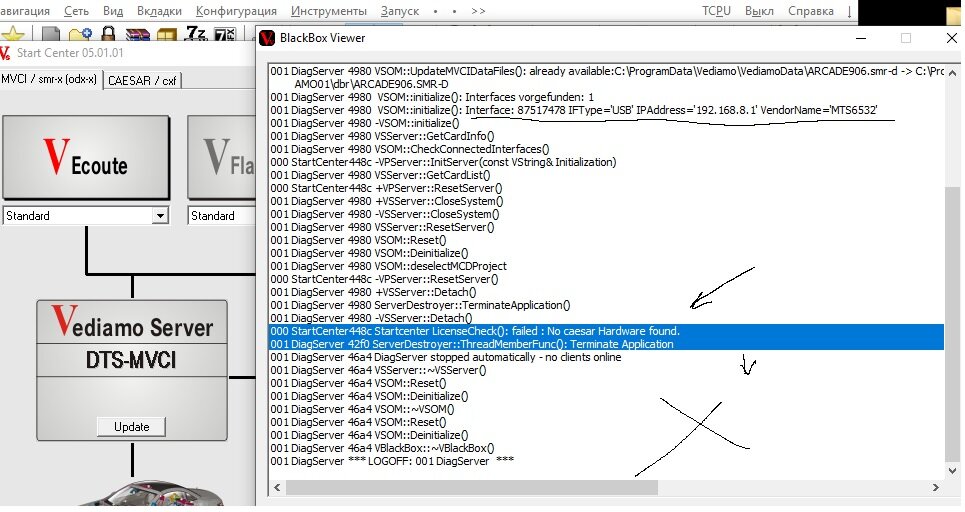This screenshot has width=965, height=512.
Task: Select log line '-VPServer::InitServer(const VString& Initialization)'
Action: pyautogui.click(x=606, y=162)
